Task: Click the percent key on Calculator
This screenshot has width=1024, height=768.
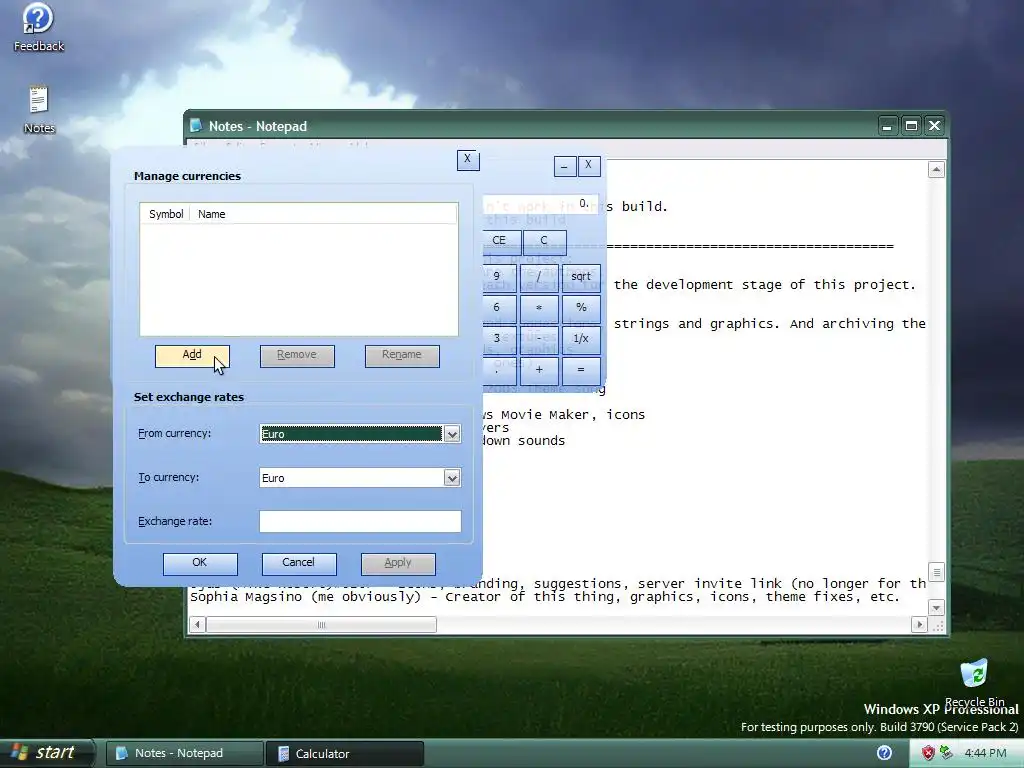Action: [581, 308]
